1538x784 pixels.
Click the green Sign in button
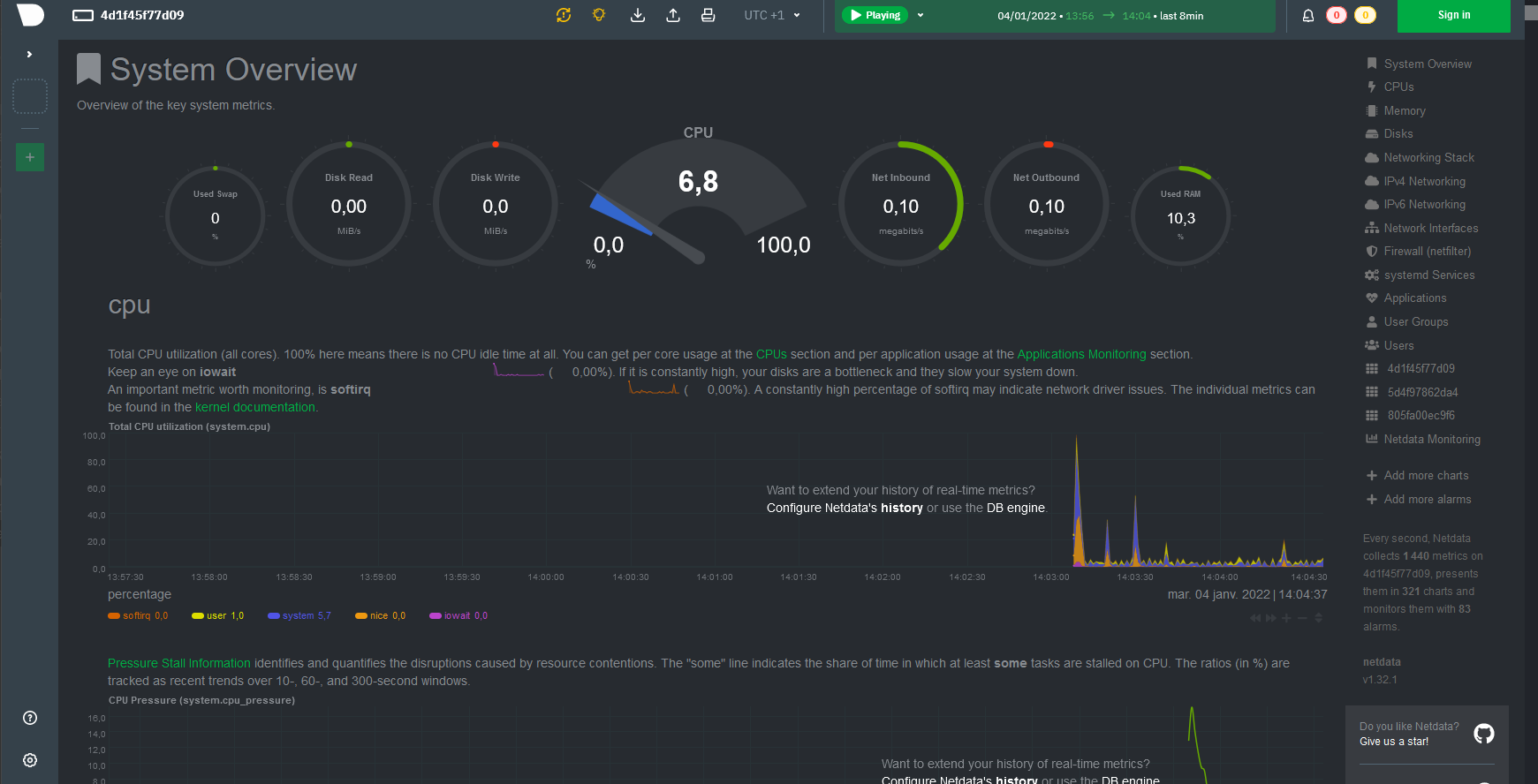click(x=1453, y=15)
